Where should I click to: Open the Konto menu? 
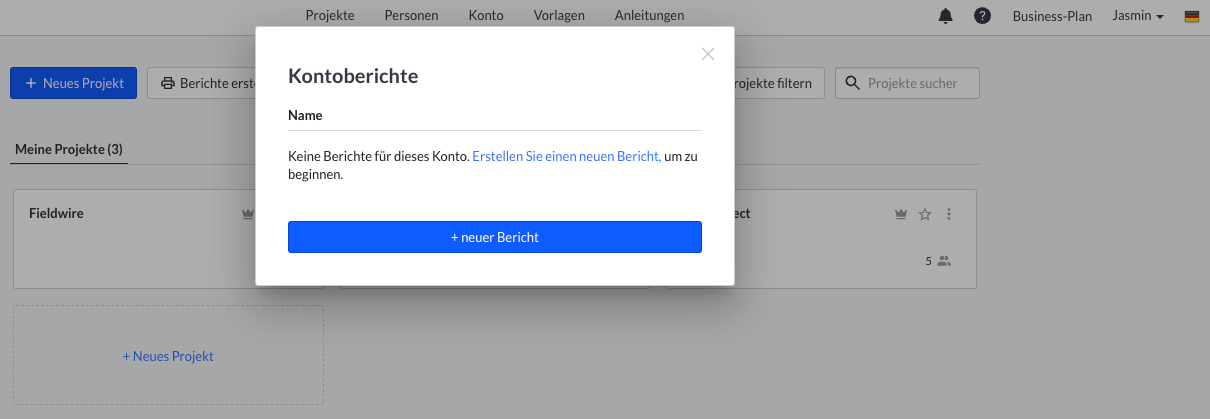coord(486,15)
